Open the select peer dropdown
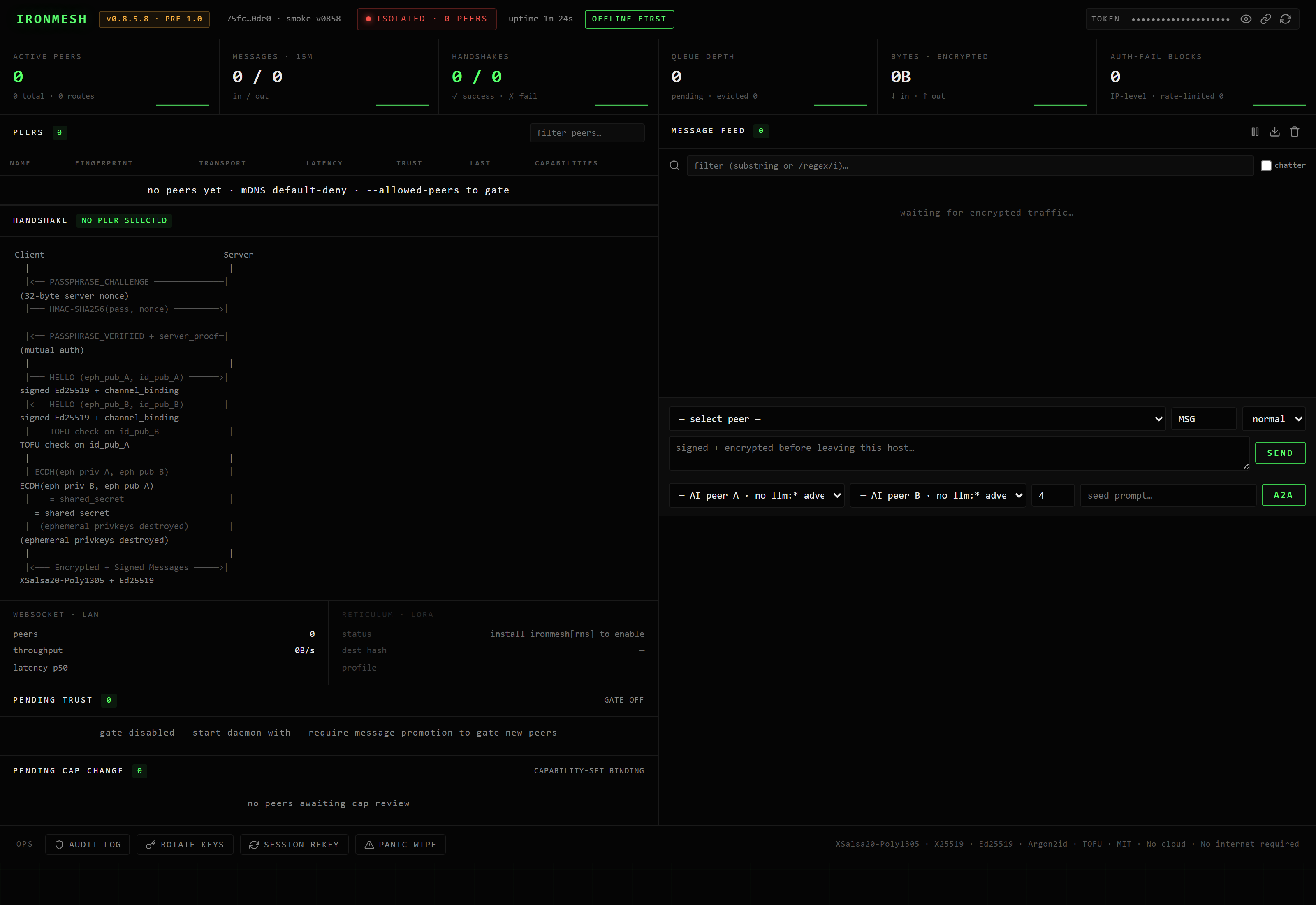Image resolution: width=1316 pixels, height=905 pixels. [917, 419]
